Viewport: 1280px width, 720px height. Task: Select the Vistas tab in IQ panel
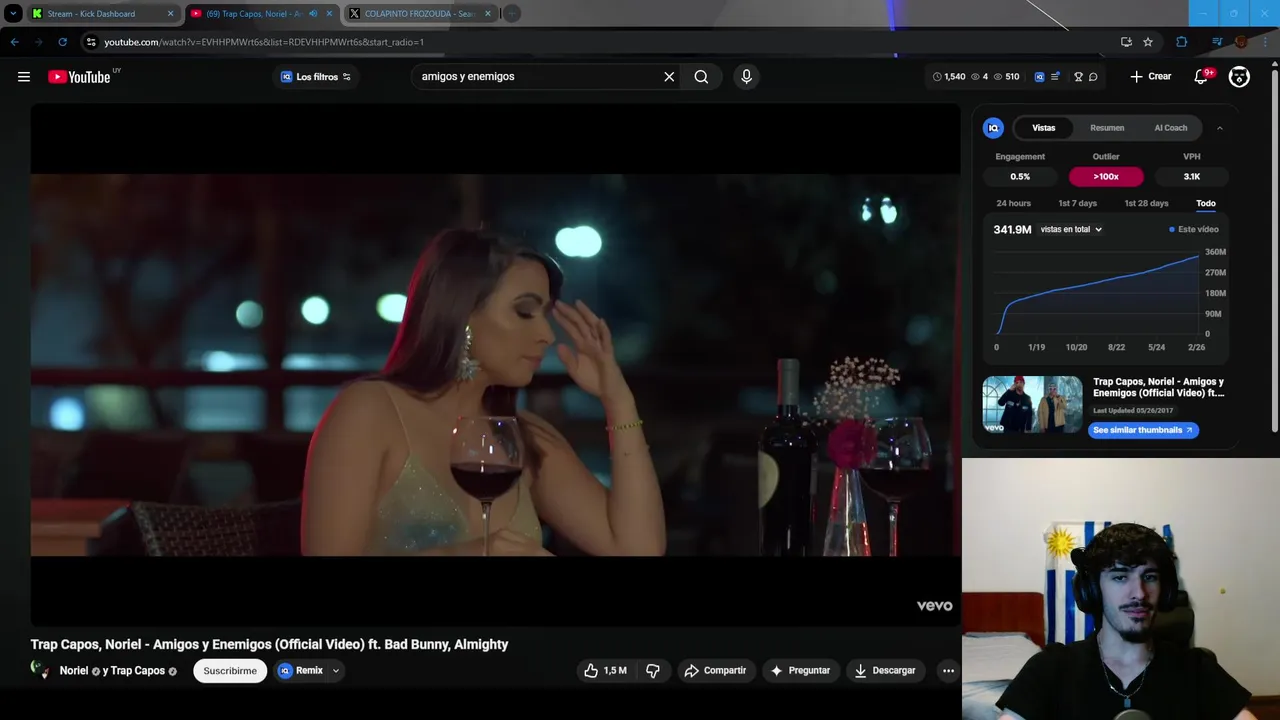pyautogui.click(x=1044, y=128)
